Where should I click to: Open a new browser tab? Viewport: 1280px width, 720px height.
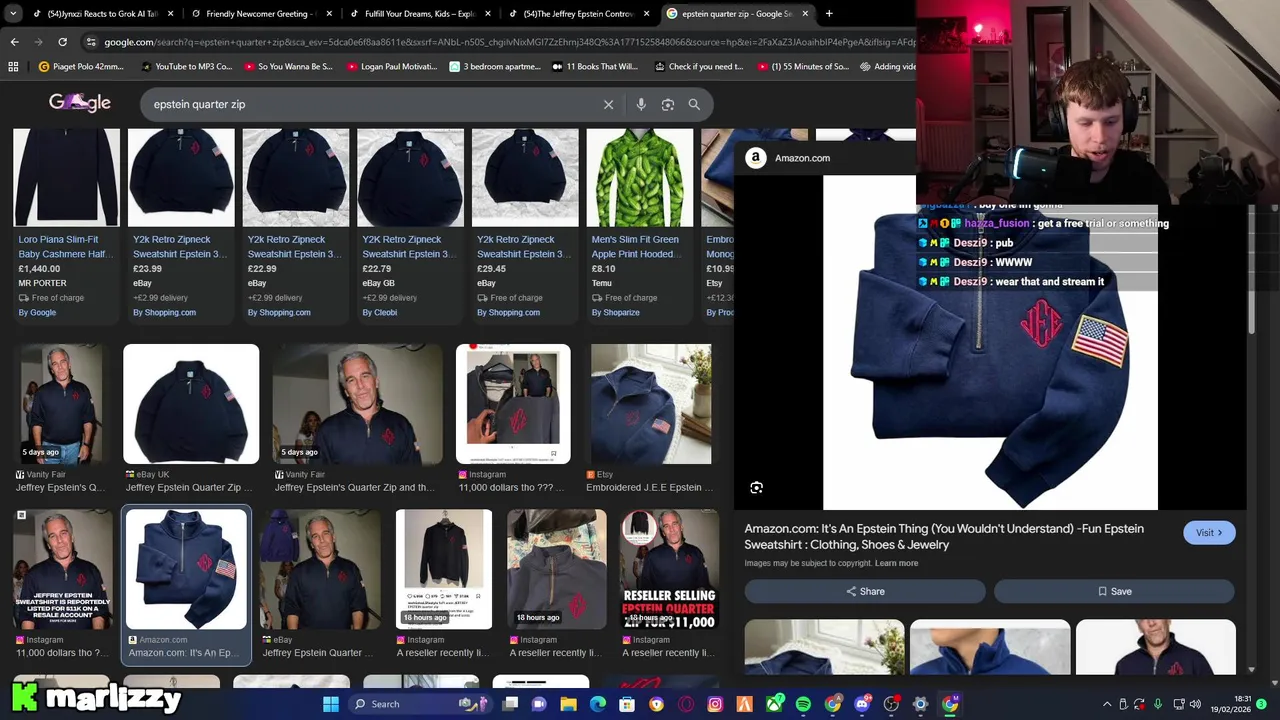829,14
